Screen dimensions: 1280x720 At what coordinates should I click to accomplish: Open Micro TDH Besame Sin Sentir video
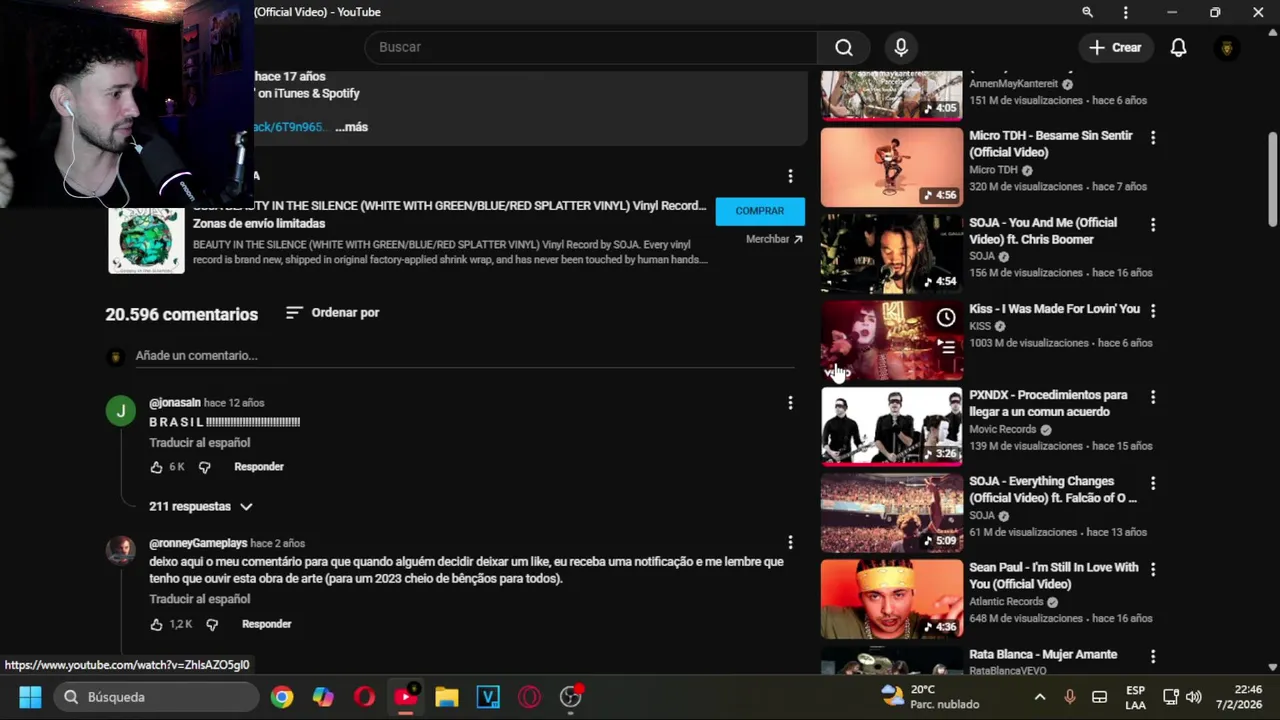(x=892, y=167)
